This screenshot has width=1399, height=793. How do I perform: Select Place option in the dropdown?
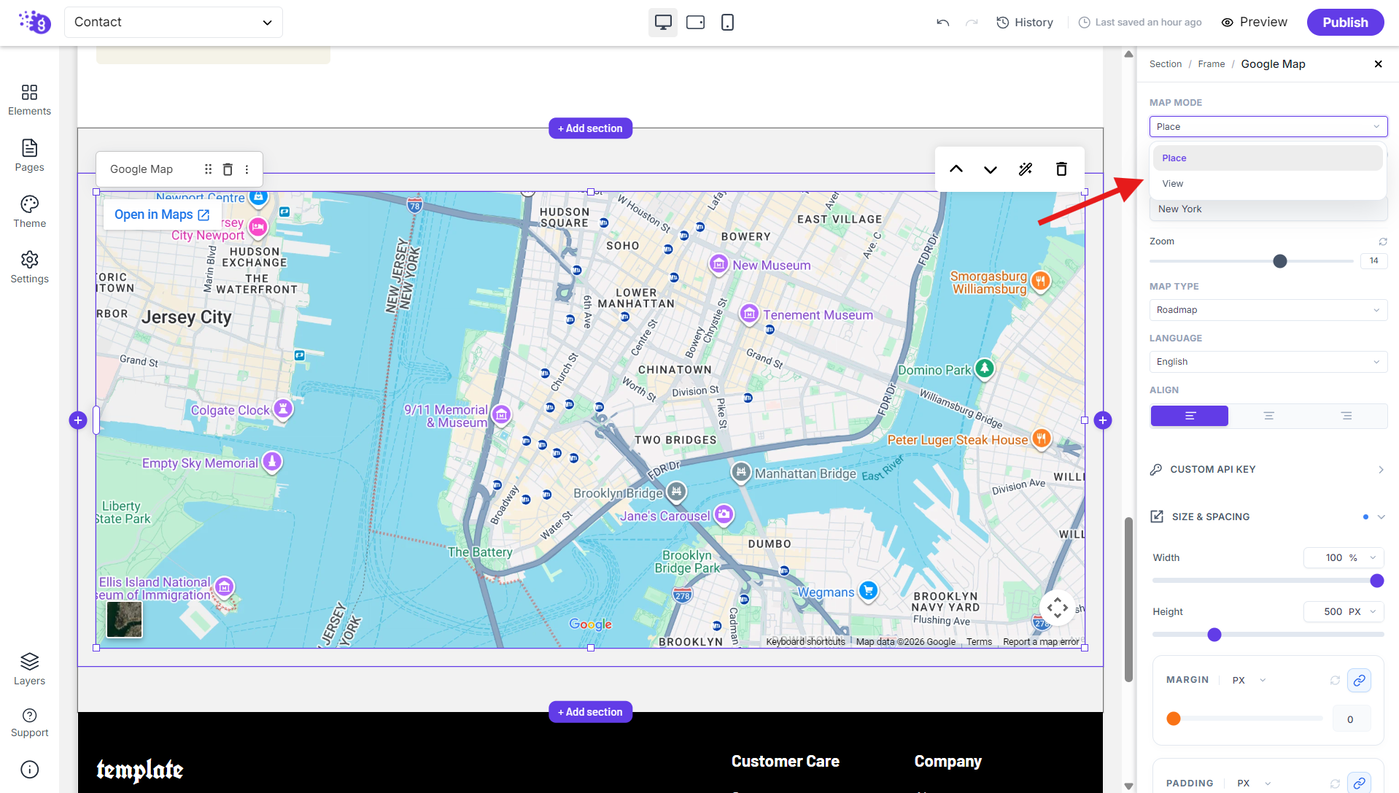pos(1268,158)
